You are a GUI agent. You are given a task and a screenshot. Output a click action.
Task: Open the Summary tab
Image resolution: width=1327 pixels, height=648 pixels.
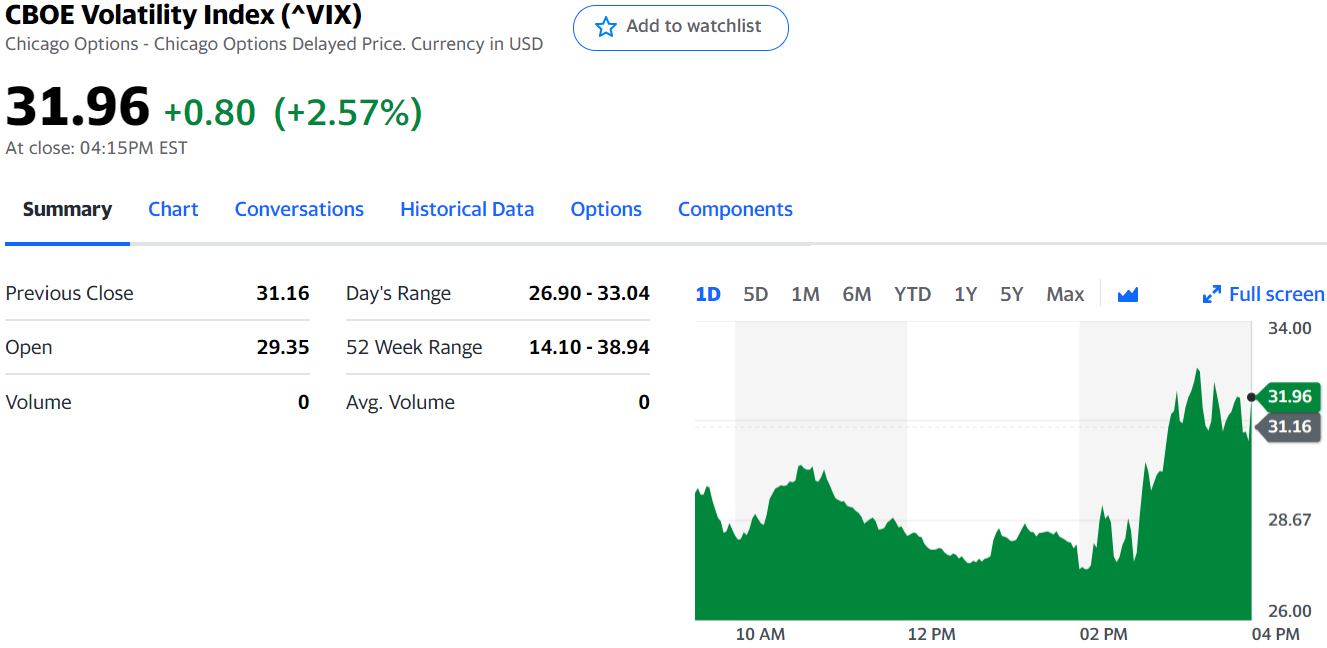point(67,209)
